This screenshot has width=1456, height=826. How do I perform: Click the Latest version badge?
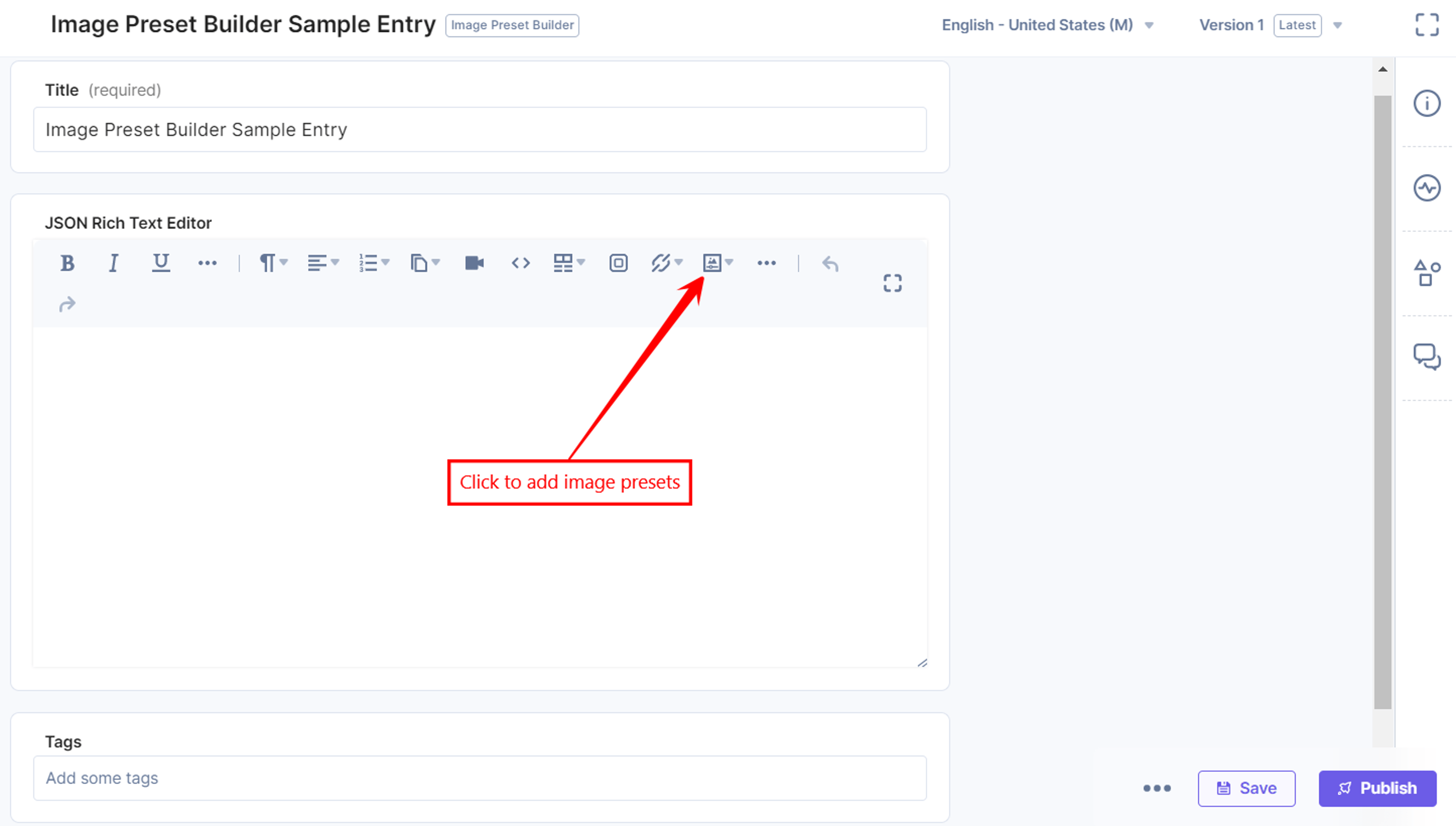tap(1297, 25)
